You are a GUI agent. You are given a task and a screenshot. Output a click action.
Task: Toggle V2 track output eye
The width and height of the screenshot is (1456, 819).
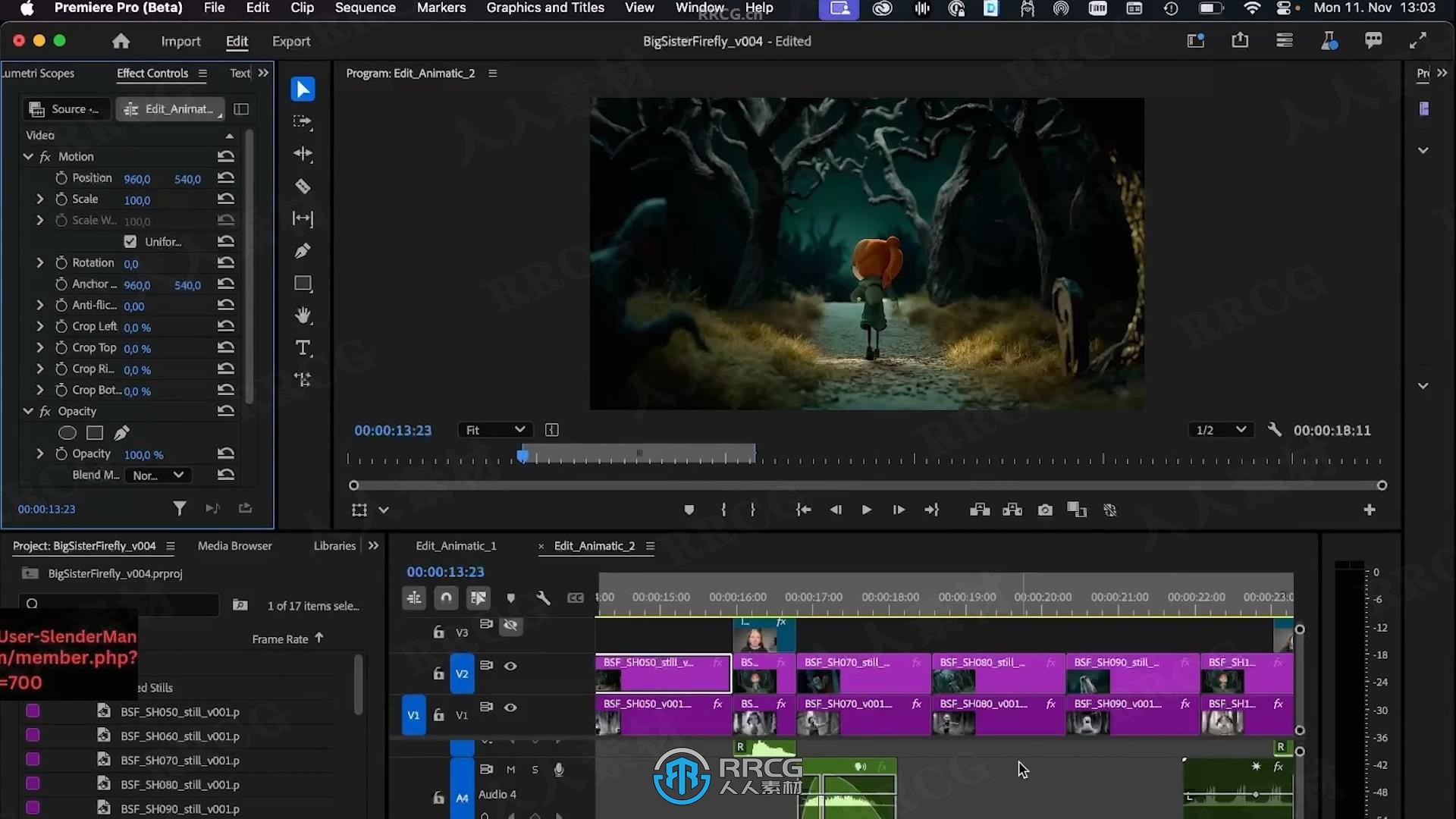[510, 667]
